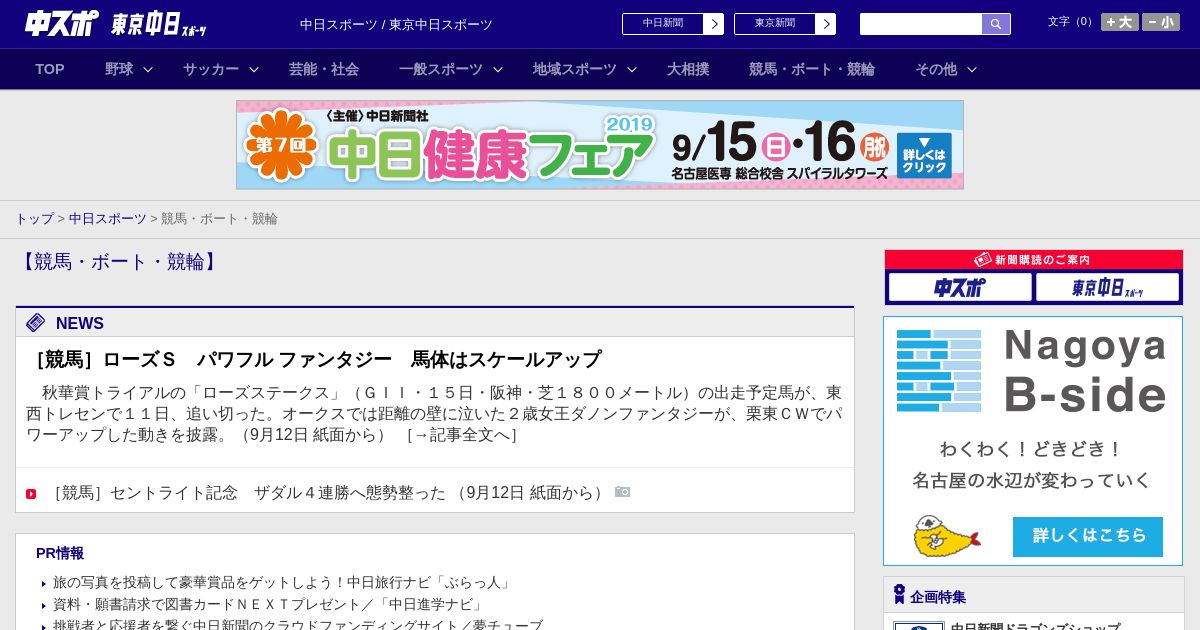Click the Chunichi Sports logo in the header
Viewport: 1200px width, 630px height.
pyautogui.click(x=62, y=23)
